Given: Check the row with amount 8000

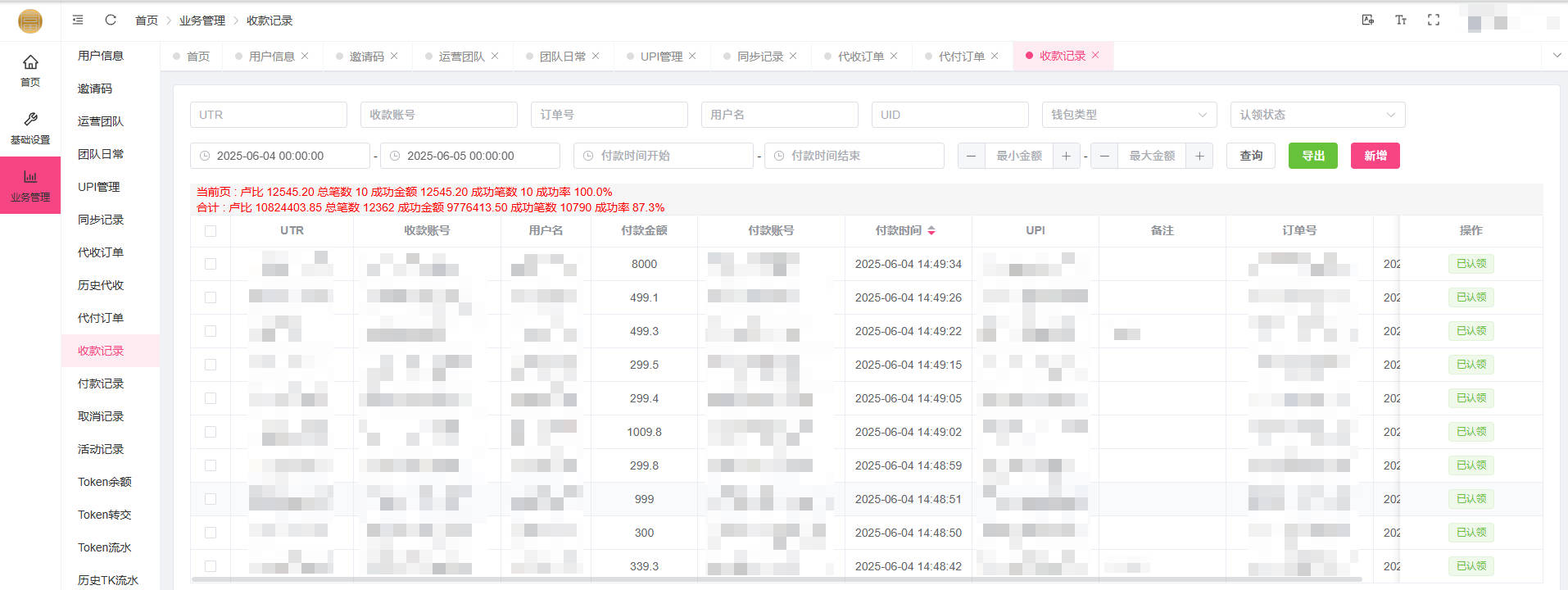Looking at the screenshot, I should pos(211,264).
